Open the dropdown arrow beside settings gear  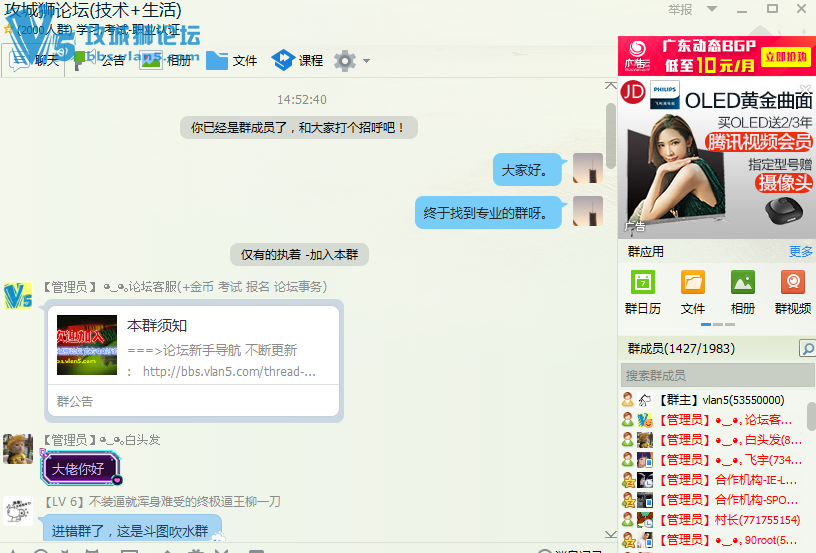click(366, 61)
